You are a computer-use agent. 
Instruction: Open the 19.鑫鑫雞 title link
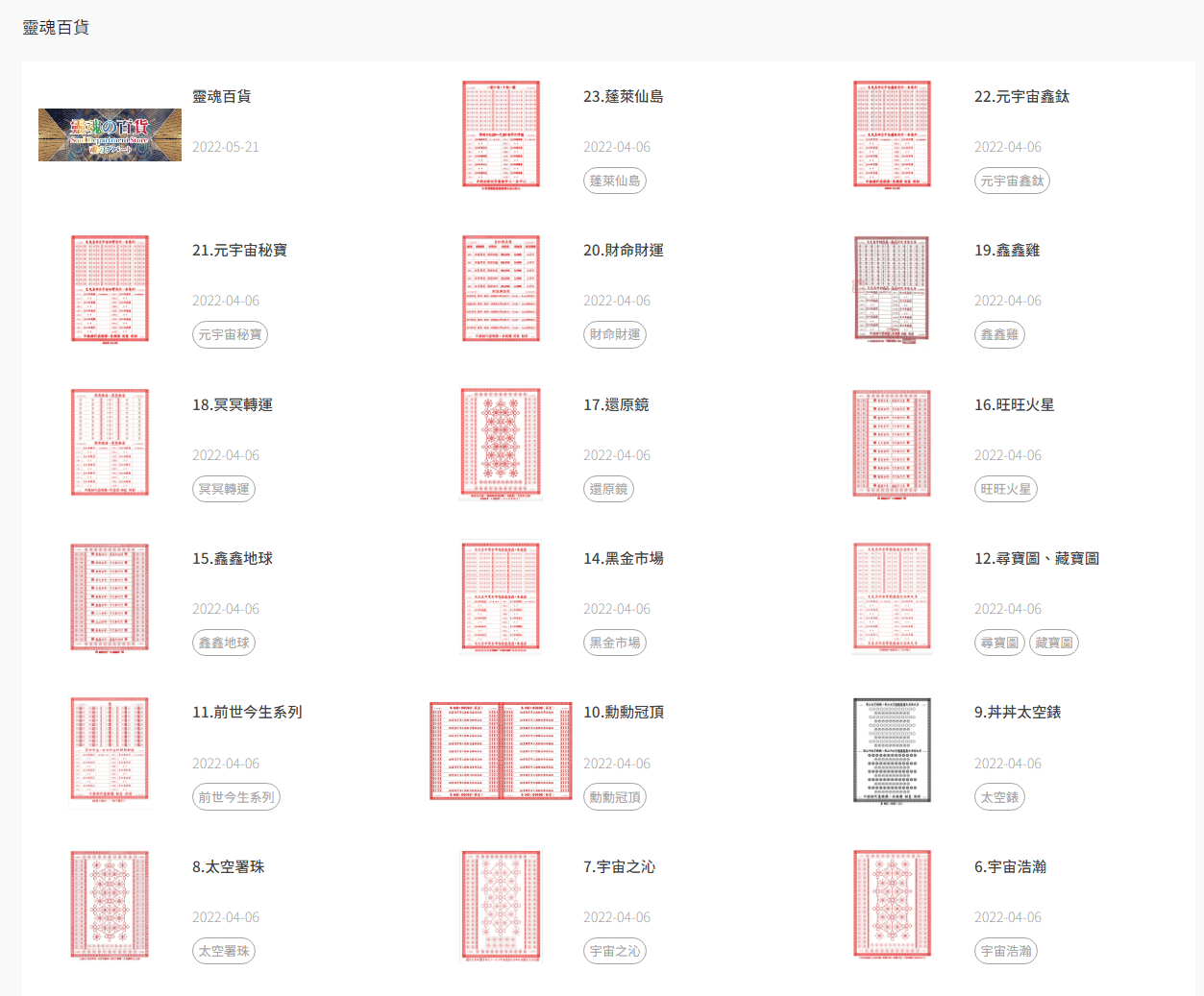1007,250
